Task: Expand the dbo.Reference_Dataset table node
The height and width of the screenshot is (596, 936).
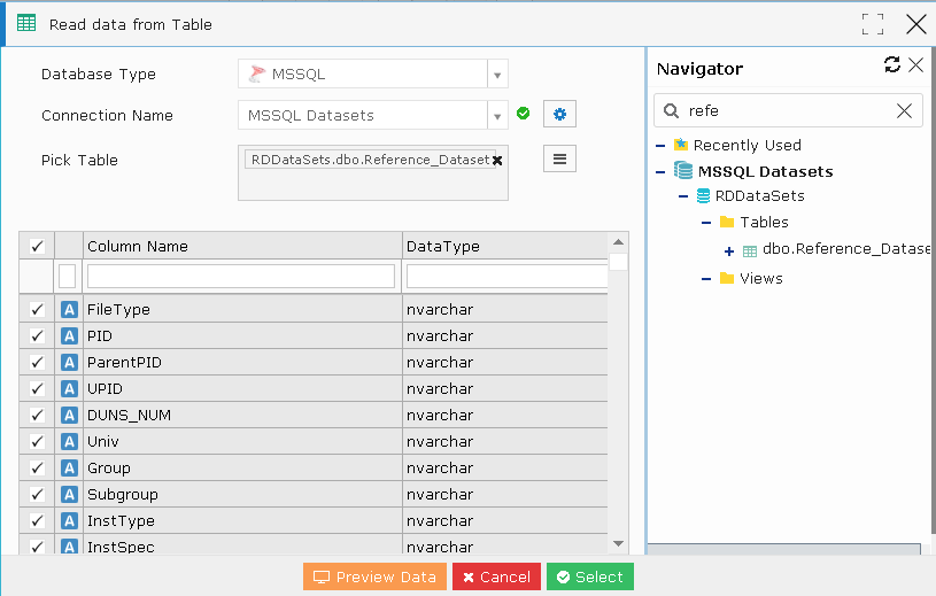Action: point(729,251)
